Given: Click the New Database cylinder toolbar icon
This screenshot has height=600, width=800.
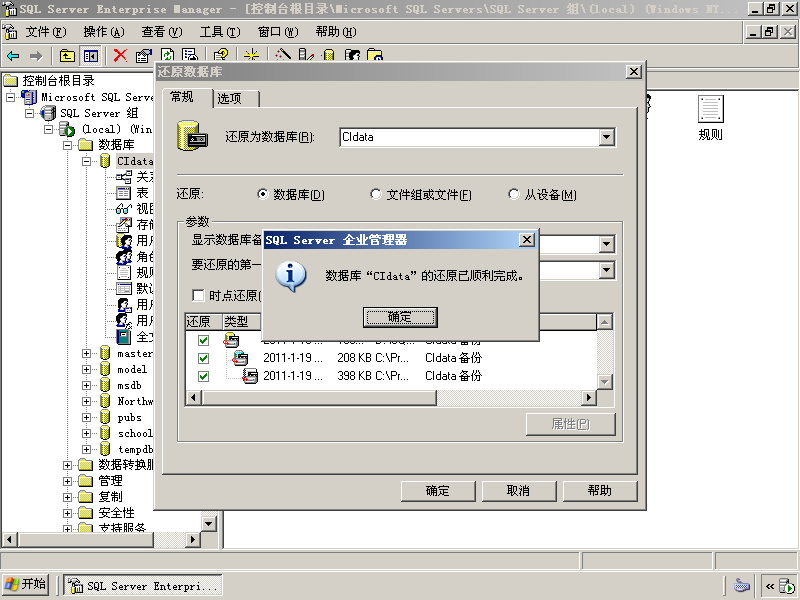Looking at the screenshot, I should tap(329, 56).
